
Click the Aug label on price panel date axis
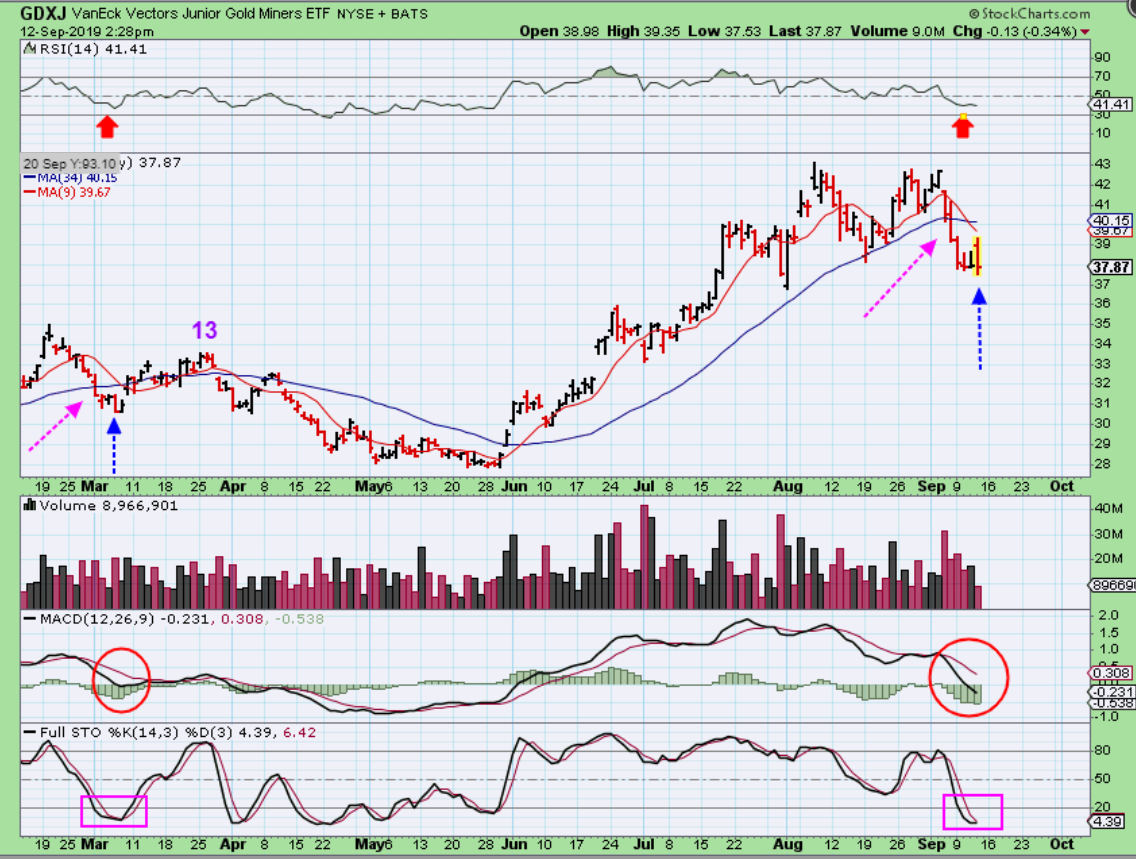pos(788,487)
